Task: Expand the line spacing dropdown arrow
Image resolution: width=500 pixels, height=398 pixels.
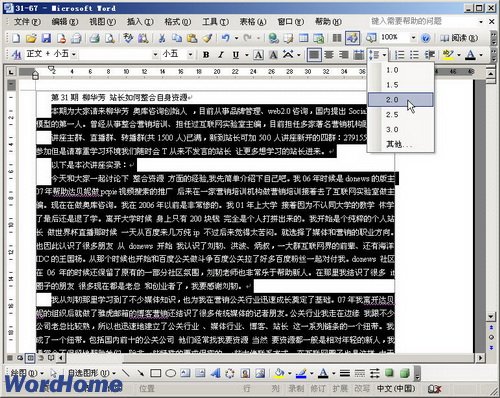Action: (384, 54)
